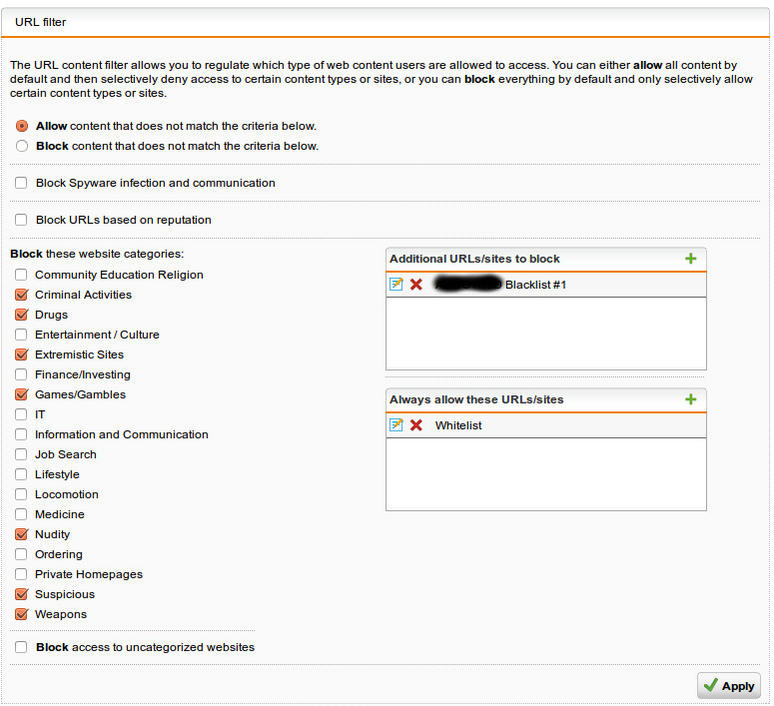Add a new always-allowed URL entry
This screenshot has width=774, height=706.
coord(691,399)
